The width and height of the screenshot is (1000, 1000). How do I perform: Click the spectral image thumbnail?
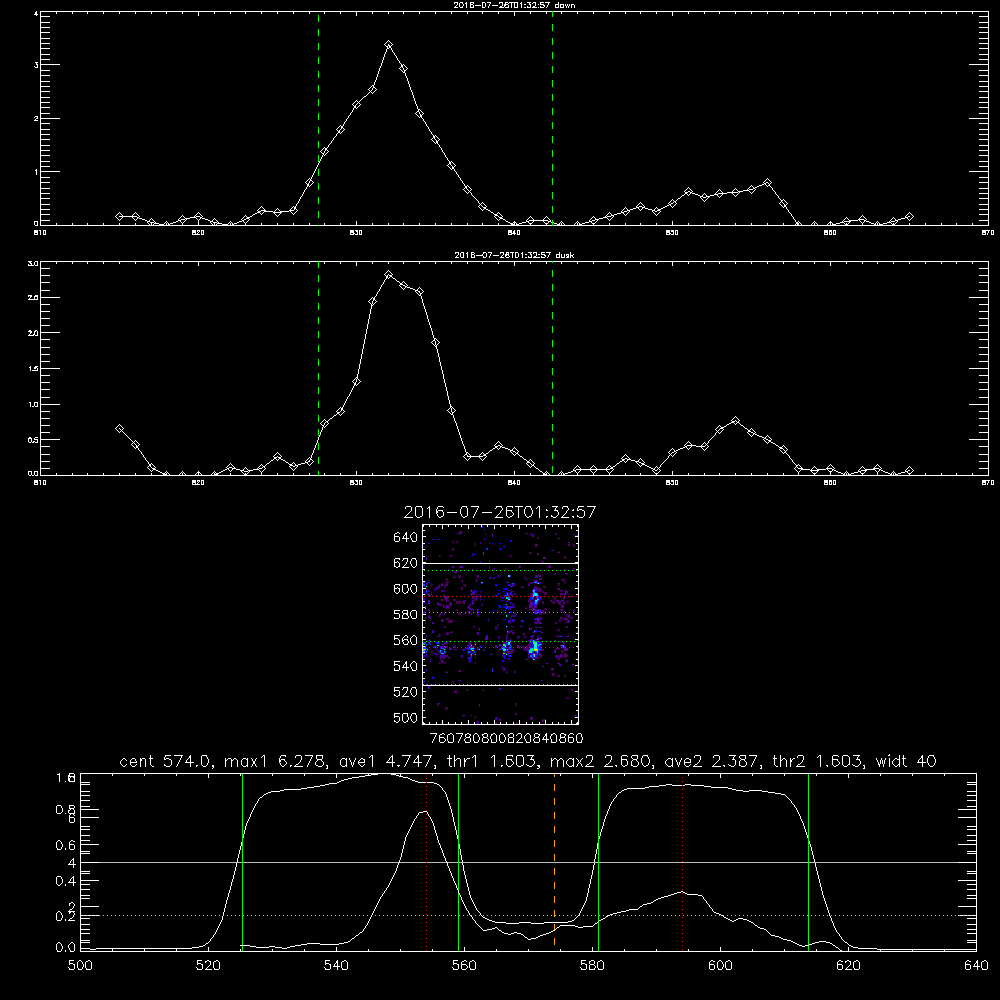(x=500, y=624)
